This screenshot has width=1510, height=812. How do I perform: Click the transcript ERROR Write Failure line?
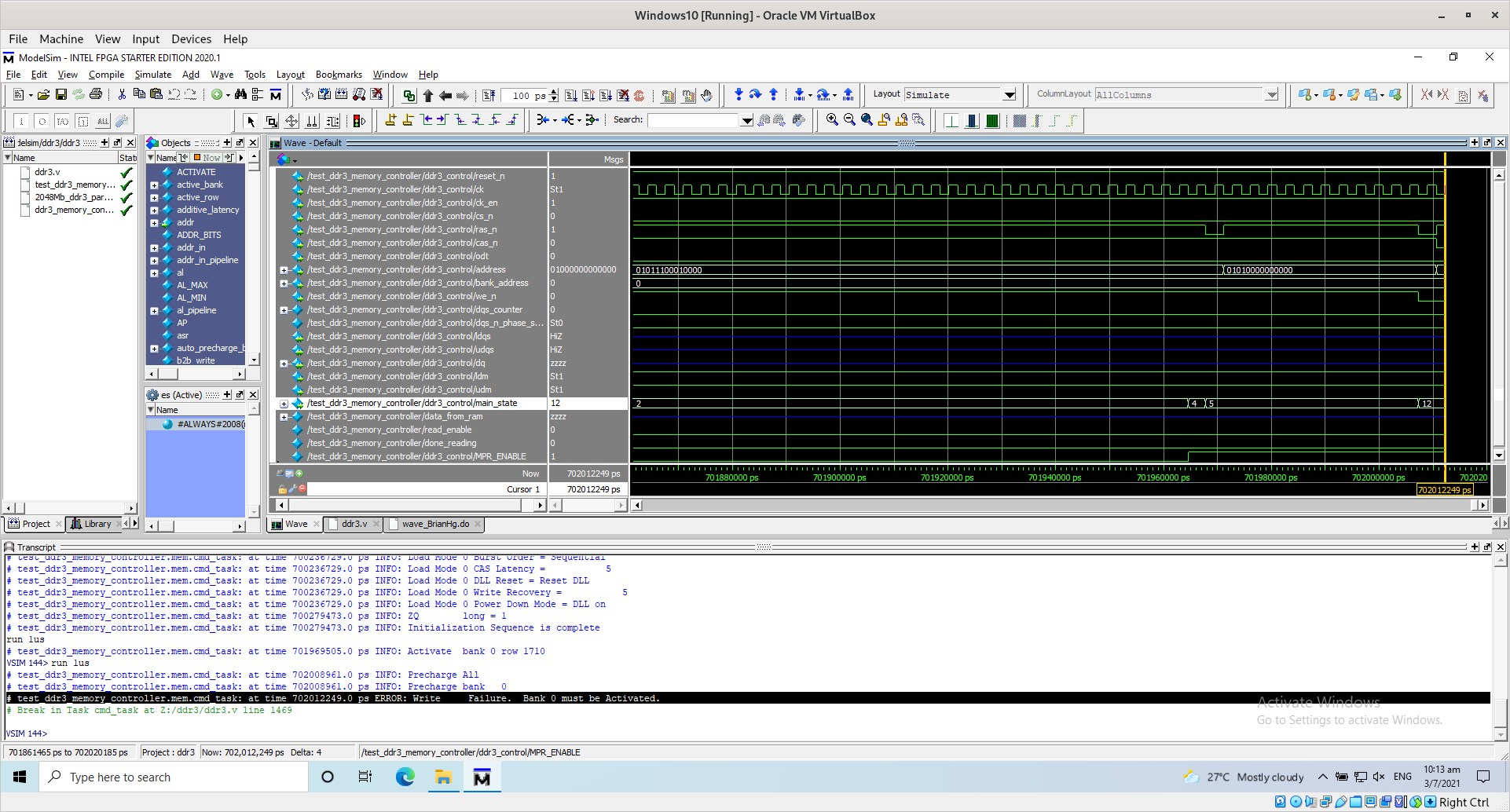[x=747, y=698]
